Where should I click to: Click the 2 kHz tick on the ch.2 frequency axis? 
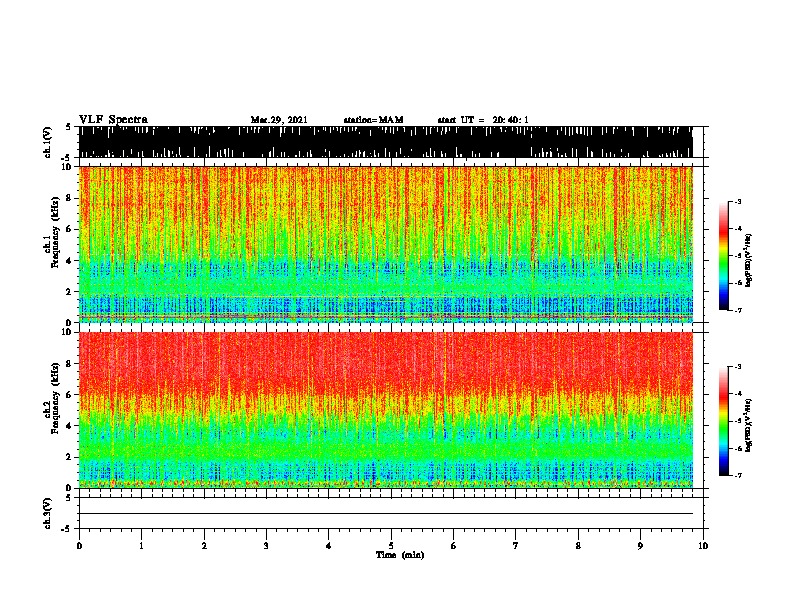70,457
